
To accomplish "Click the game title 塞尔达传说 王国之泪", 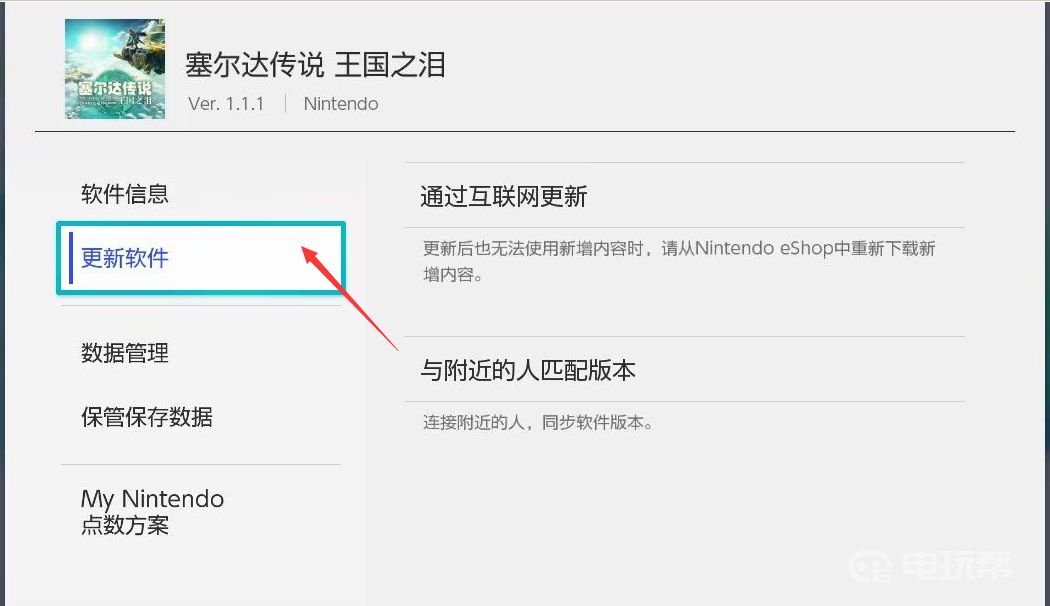I will (315, 65).
